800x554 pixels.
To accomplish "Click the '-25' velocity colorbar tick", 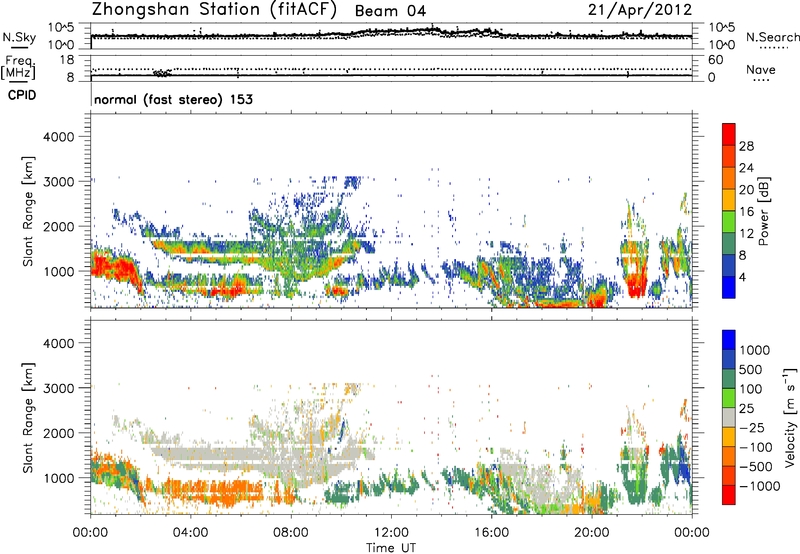I will coord(752,427).
